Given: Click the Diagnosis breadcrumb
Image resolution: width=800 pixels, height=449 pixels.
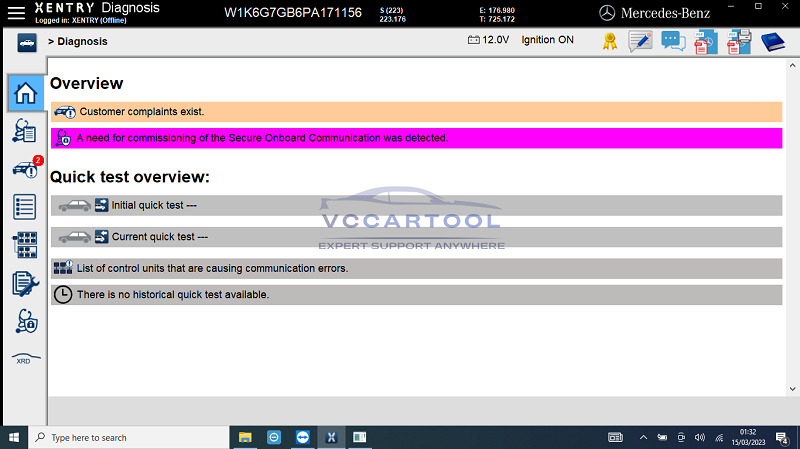Looking at the screenshot, I should click(82, 41).
